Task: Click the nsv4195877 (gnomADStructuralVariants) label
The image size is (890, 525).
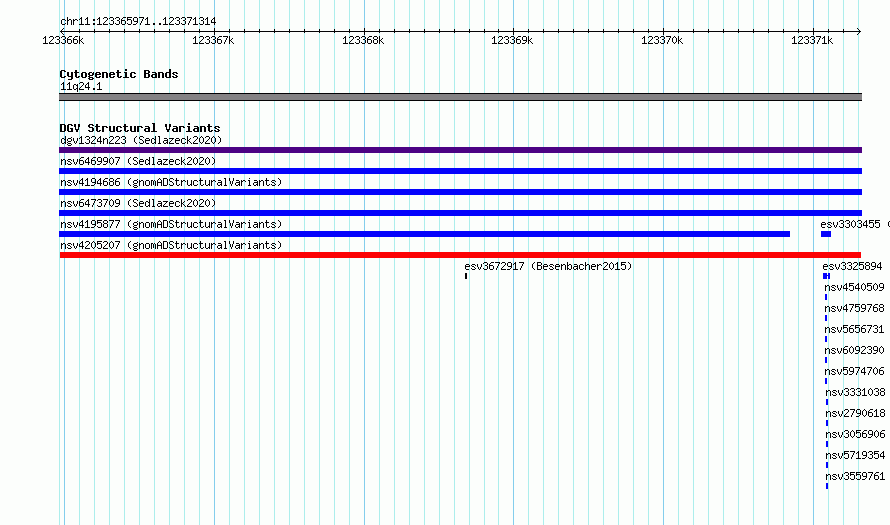Action: [x=171, y=224]
